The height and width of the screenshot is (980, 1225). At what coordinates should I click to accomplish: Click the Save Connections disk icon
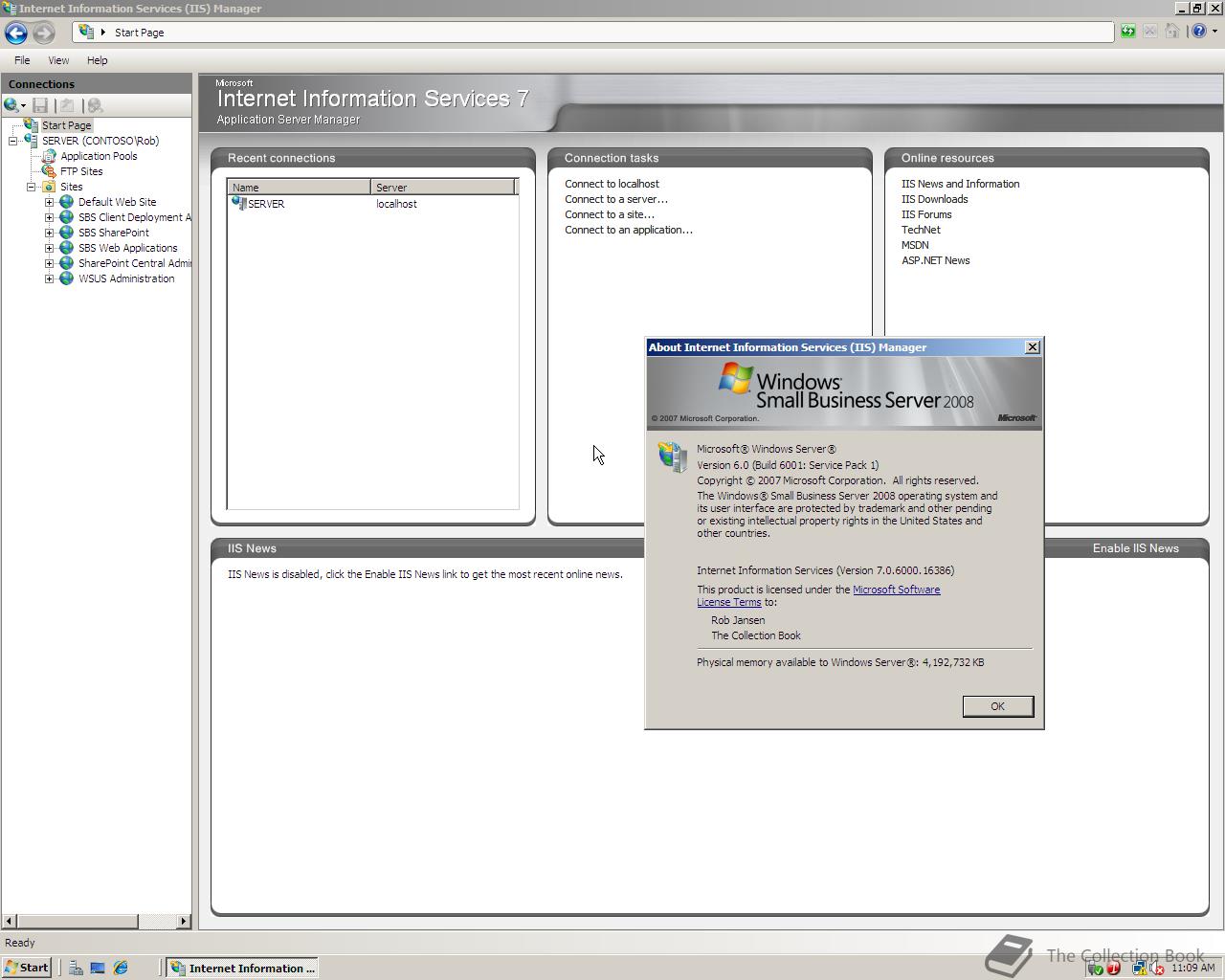40,105
